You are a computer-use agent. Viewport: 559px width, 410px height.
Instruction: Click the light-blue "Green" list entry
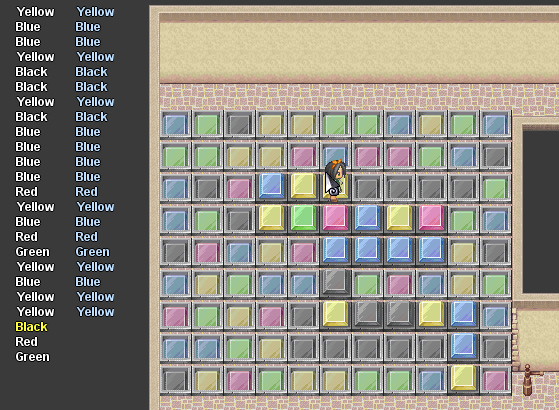(x=92, y=252)
